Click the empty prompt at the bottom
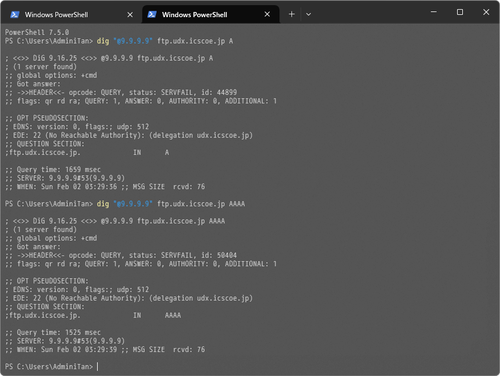 52,367
